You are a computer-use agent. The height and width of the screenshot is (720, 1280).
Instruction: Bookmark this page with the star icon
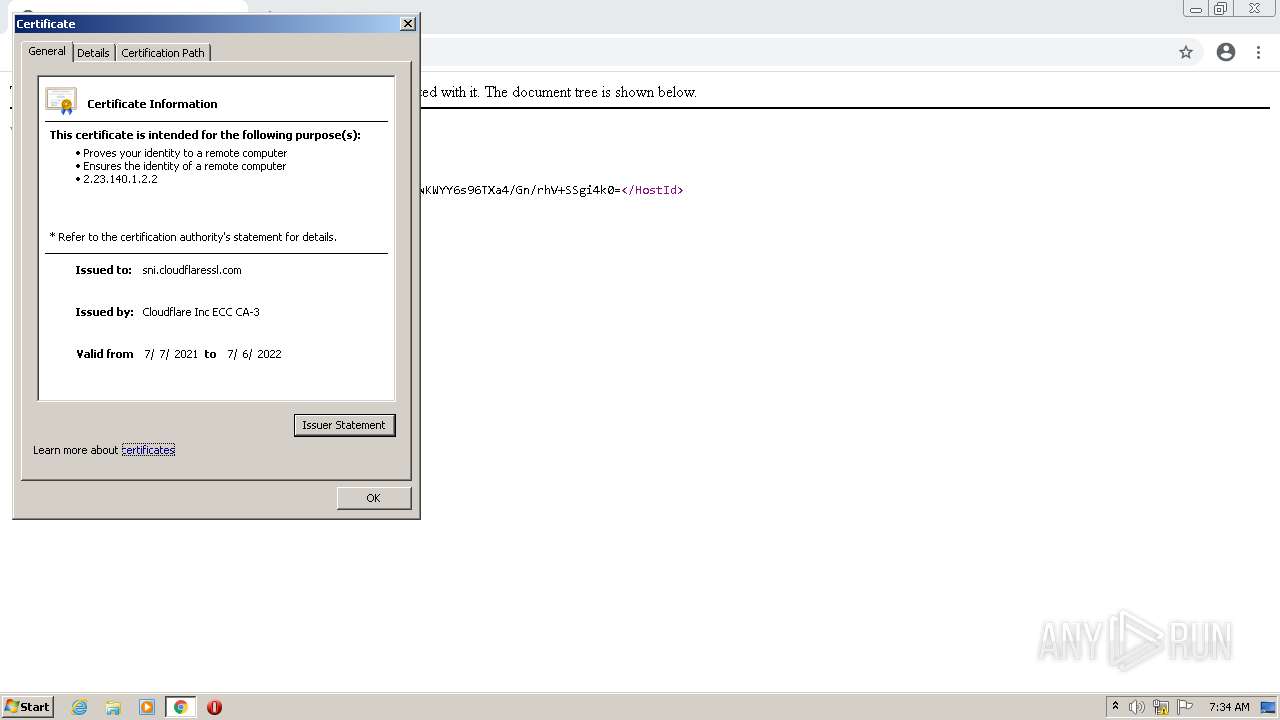tap(1186, 52)
